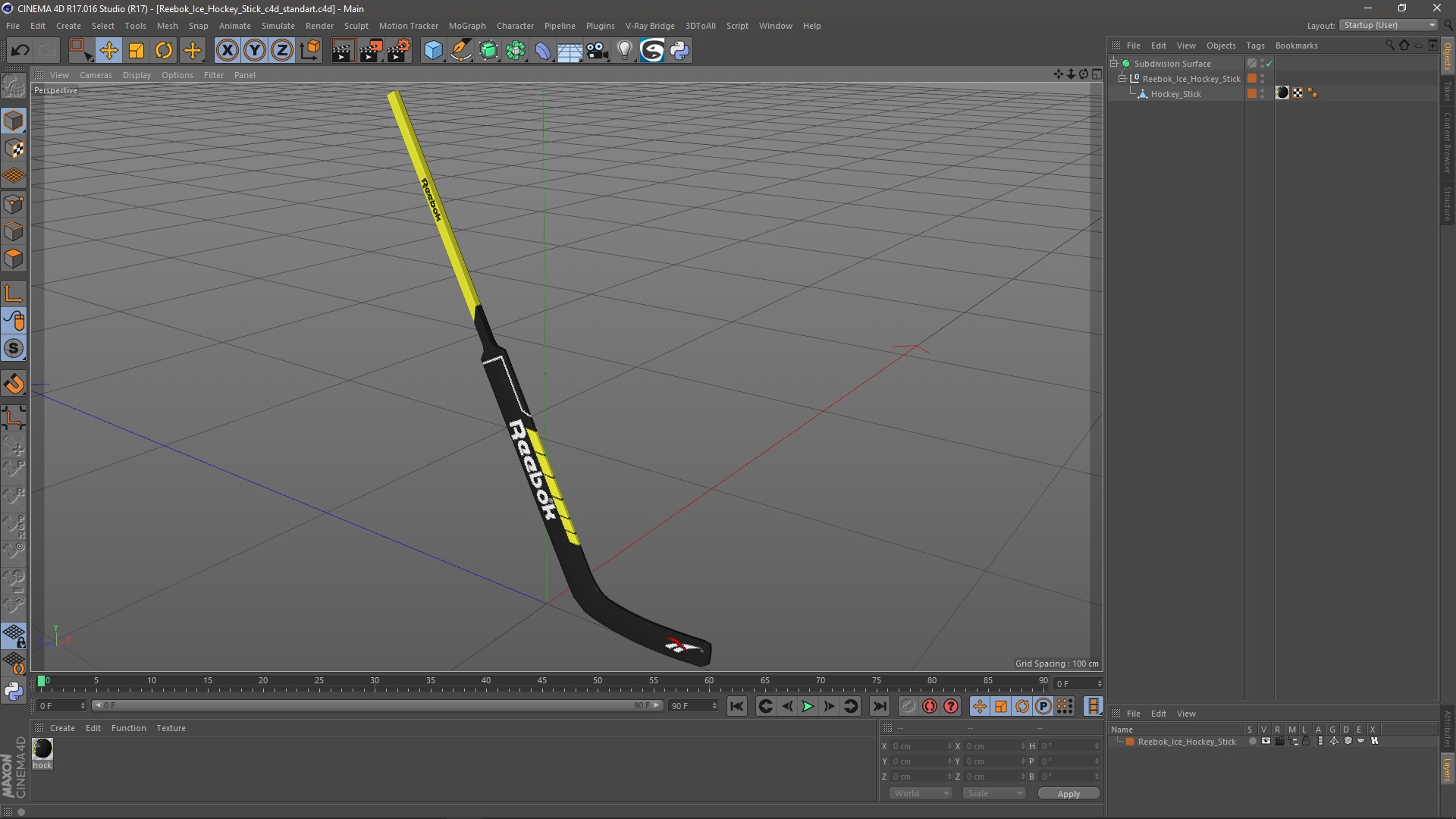Select the Hockey_Stick material texture tag
Screen dimensions: 1456x819
[x=1282, y=93]
